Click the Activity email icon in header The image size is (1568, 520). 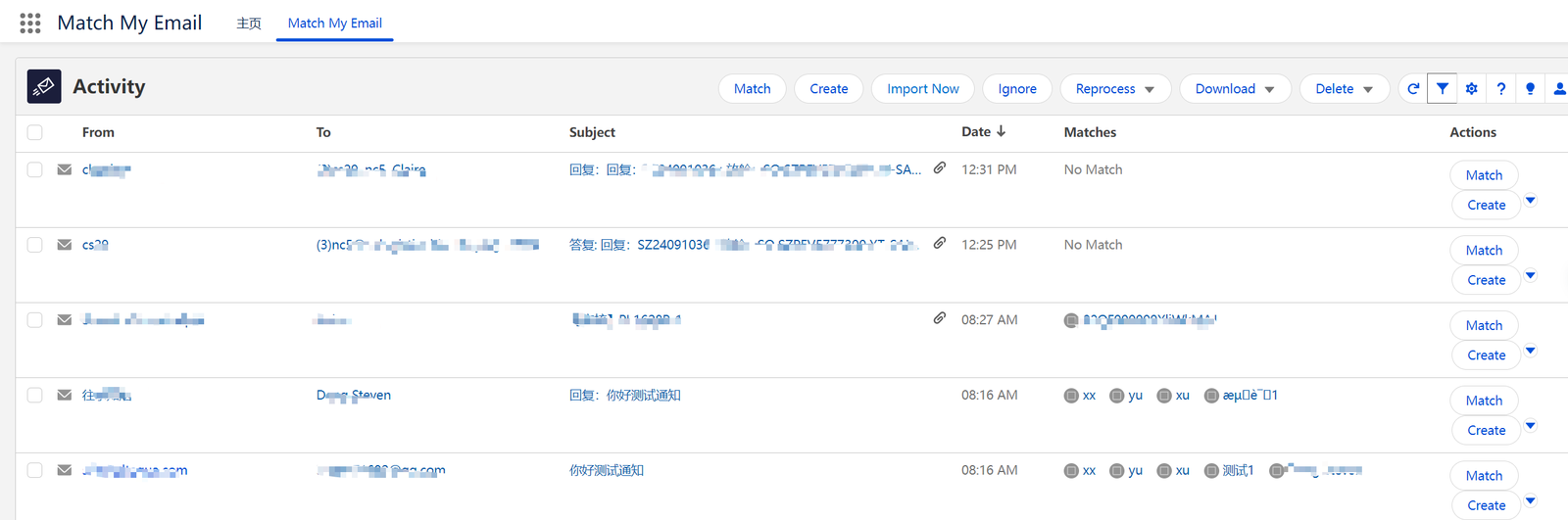(x=44, y=87)
